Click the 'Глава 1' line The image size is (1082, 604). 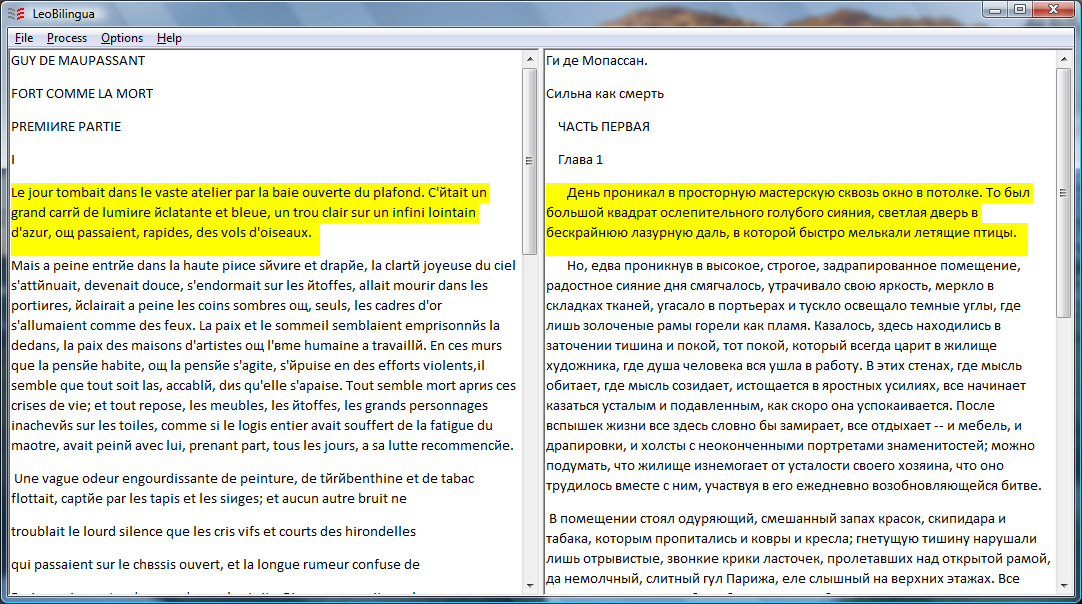(580, 160)
